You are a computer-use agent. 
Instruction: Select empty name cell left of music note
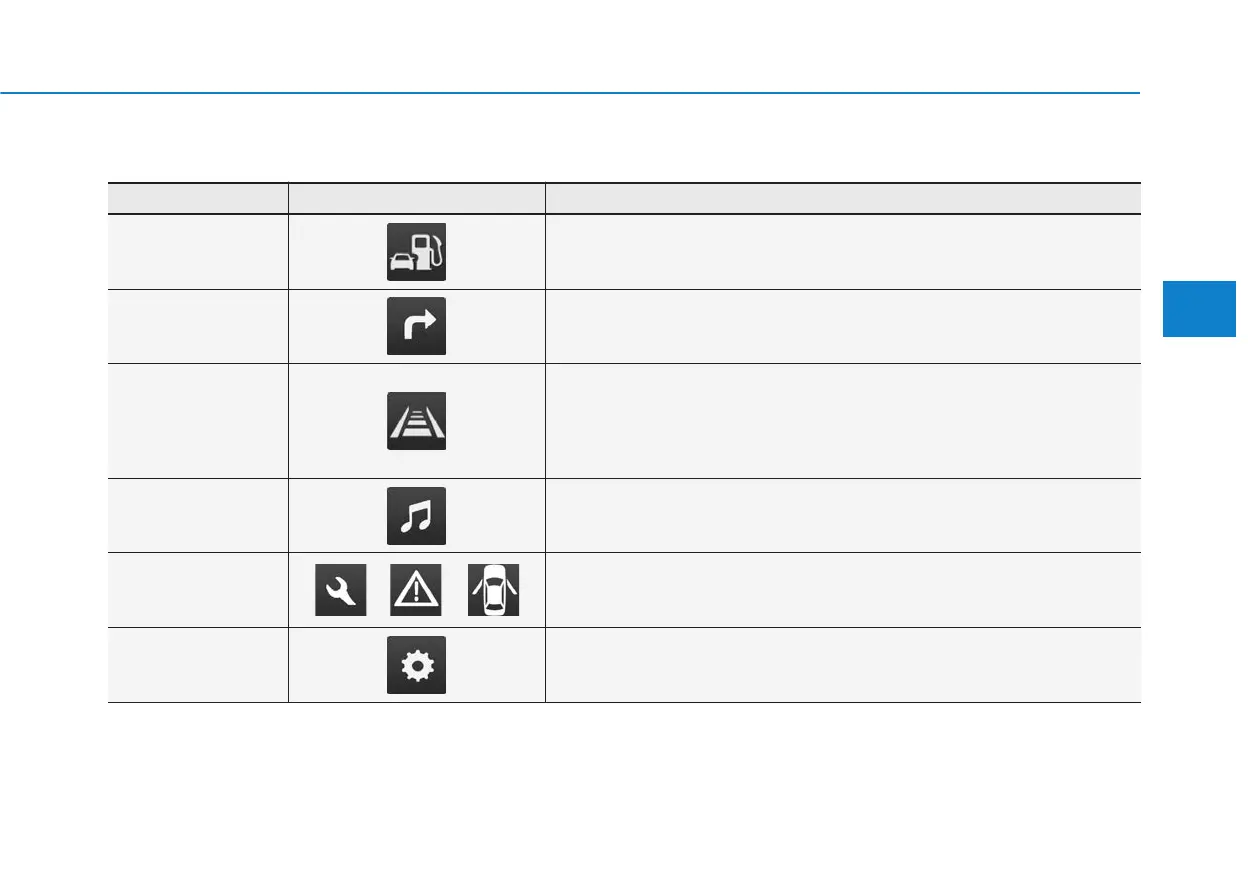198,516
